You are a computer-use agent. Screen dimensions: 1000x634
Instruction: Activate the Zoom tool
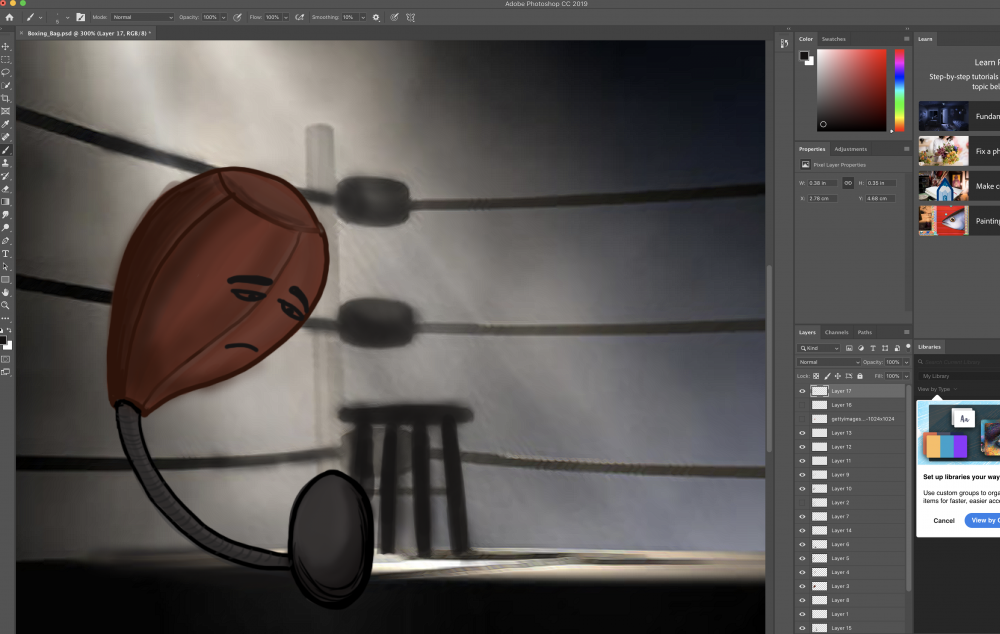6,305
